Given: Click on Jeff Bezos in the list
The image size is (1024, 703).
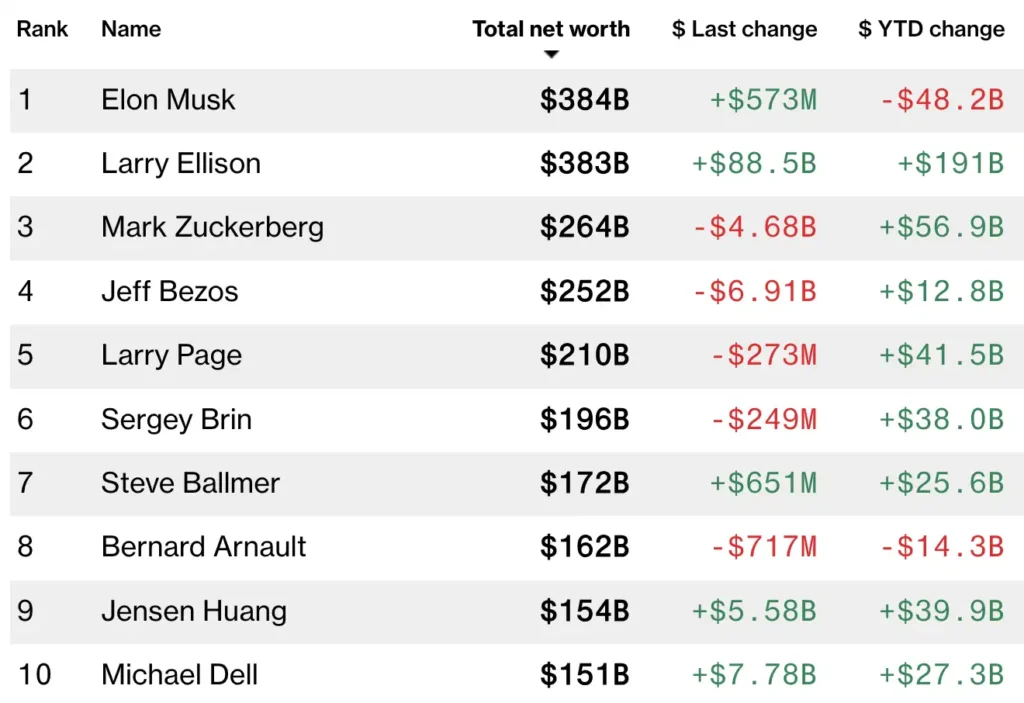Looking at the screenshot, I should tap(170, 291).
